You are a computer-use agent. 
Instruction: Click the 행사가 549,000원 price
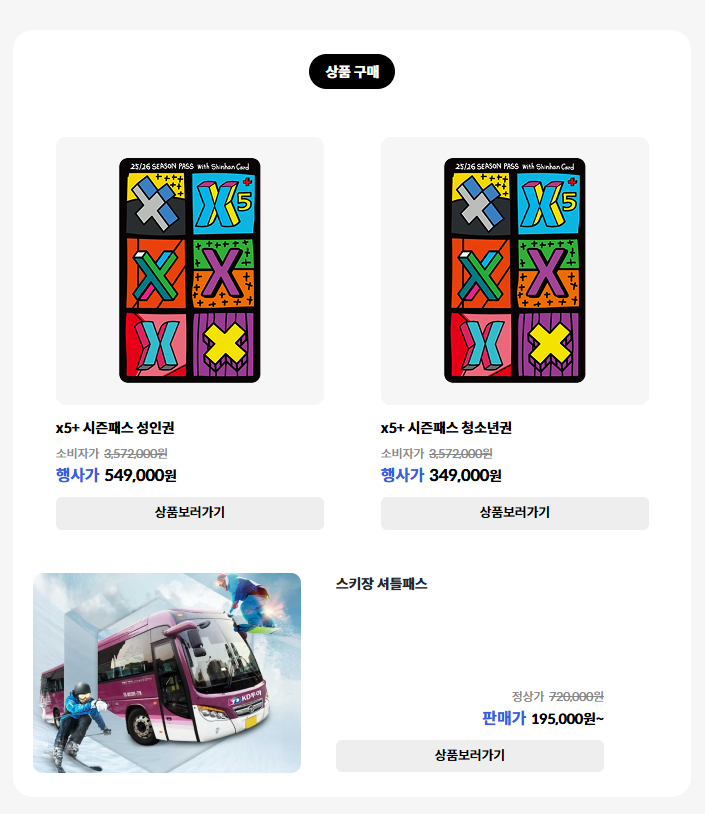(116, 475)
